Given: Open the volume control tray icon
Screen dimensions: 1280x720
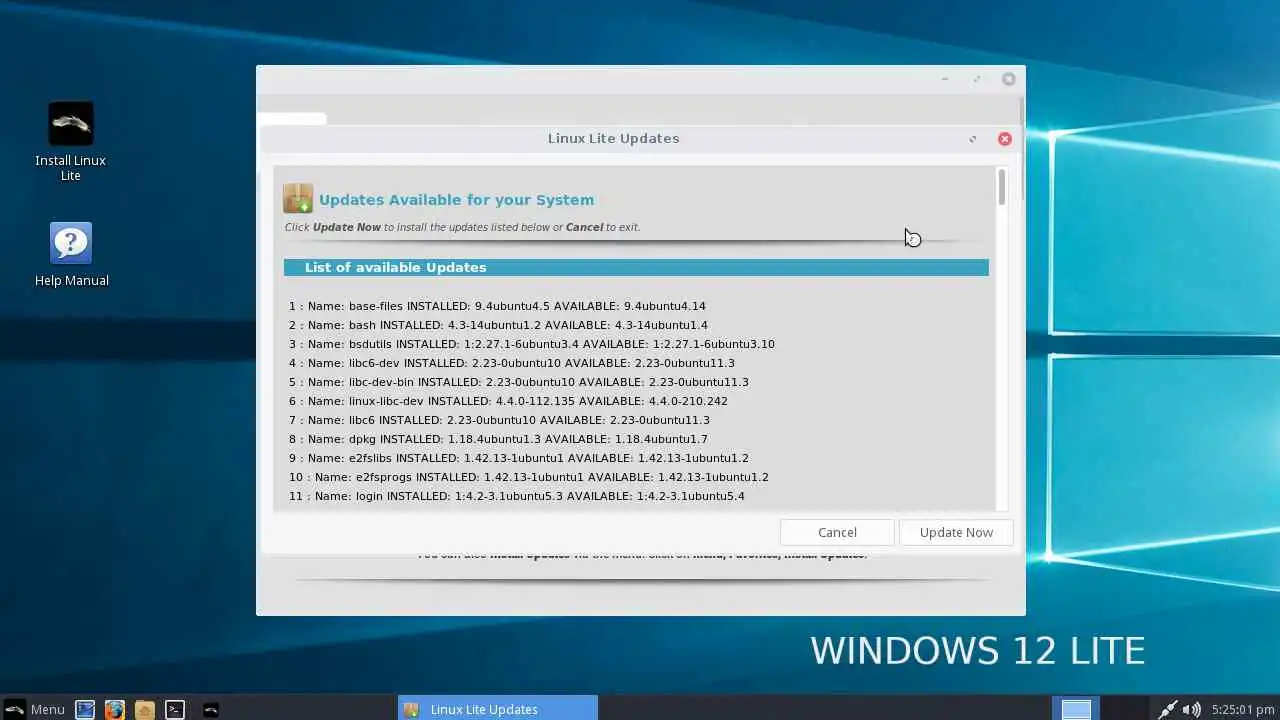Looking at the screenshot, I should coord(1191,709).
